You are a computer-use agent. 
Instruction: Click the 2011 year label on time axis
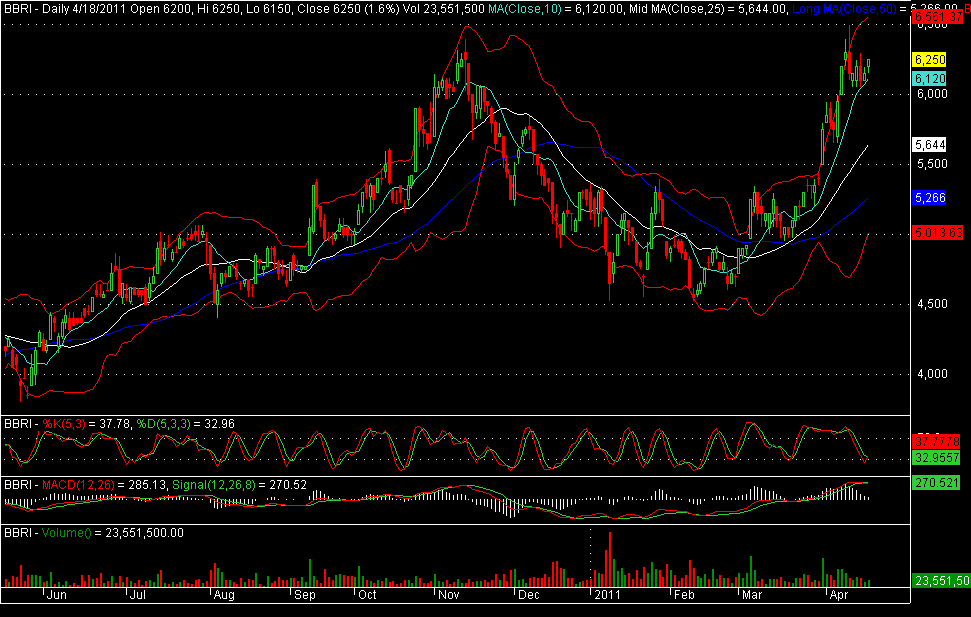(607, 595)
